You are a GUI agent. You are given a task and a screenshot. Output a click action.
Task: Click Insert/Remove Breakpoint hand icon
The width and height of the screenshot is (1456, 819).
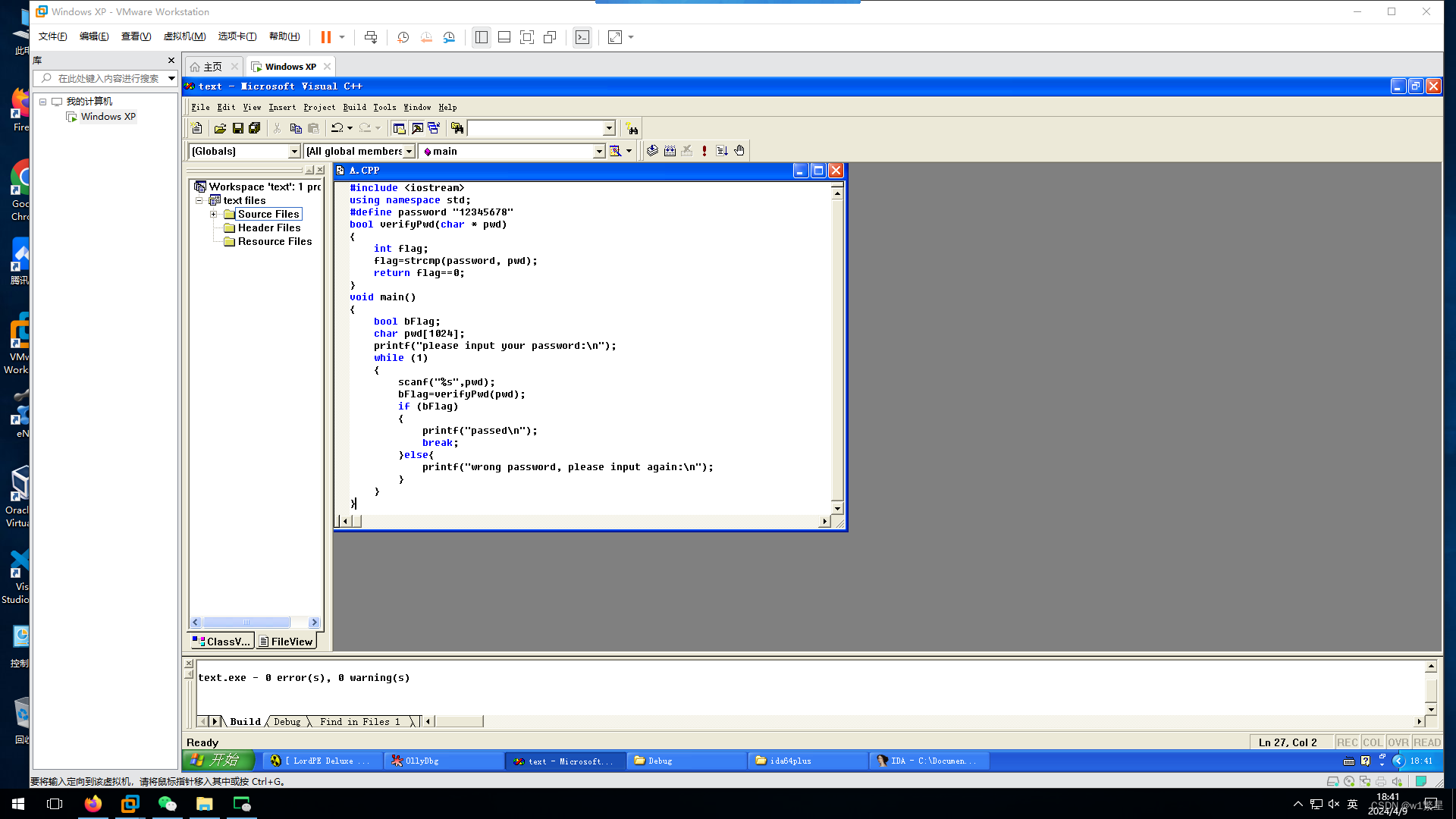coord(739,151)
